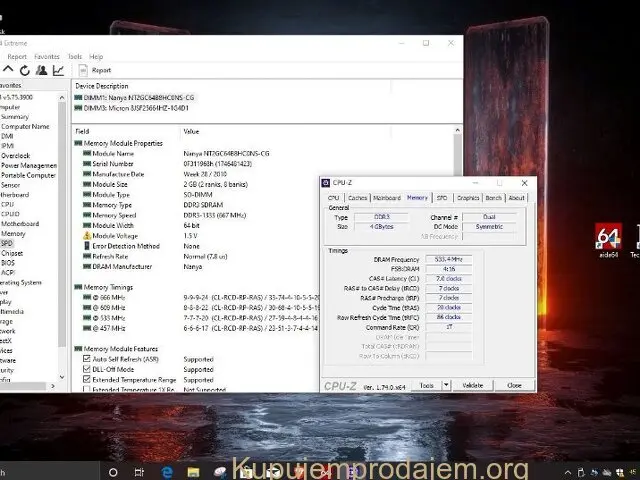Image resolution: width=640 pixels, height=480 pixels.
Task: Click the Up arrow toolbar icon
Action: [x=9, y=70]
